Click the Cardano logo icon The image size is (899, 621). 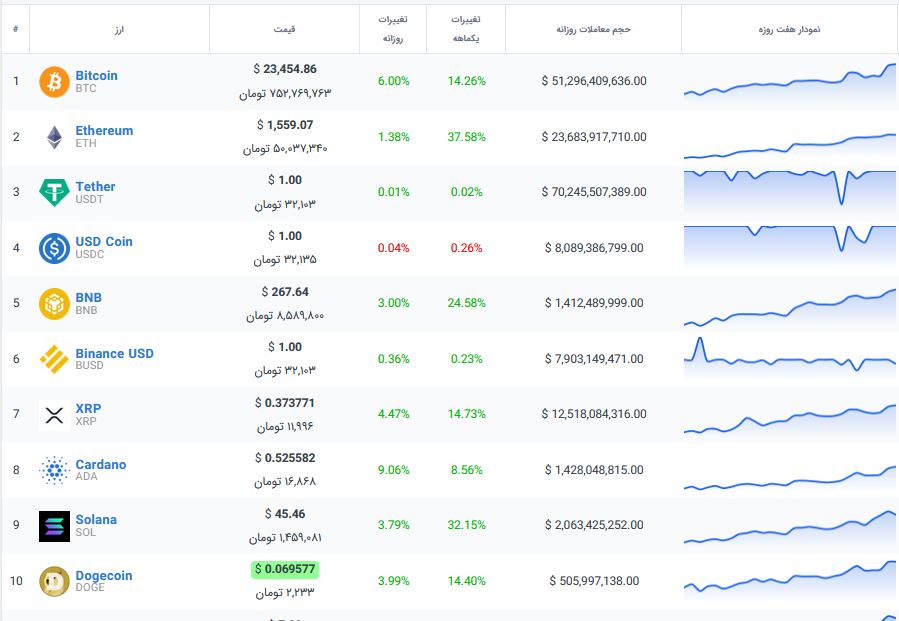point(54,470)
